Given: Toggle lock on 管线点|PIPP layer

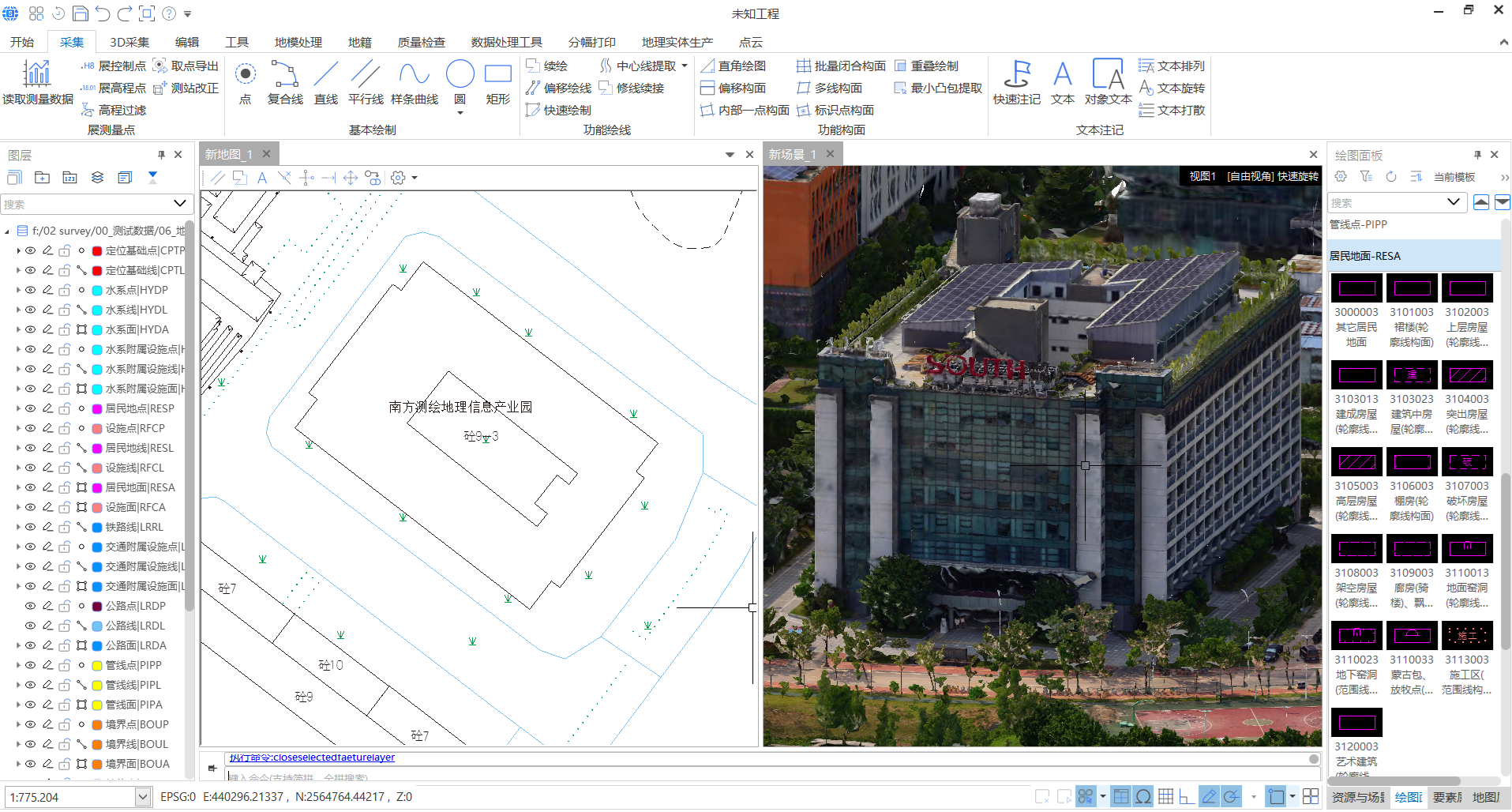Looking at the screenshot, I should coord(65,665).
